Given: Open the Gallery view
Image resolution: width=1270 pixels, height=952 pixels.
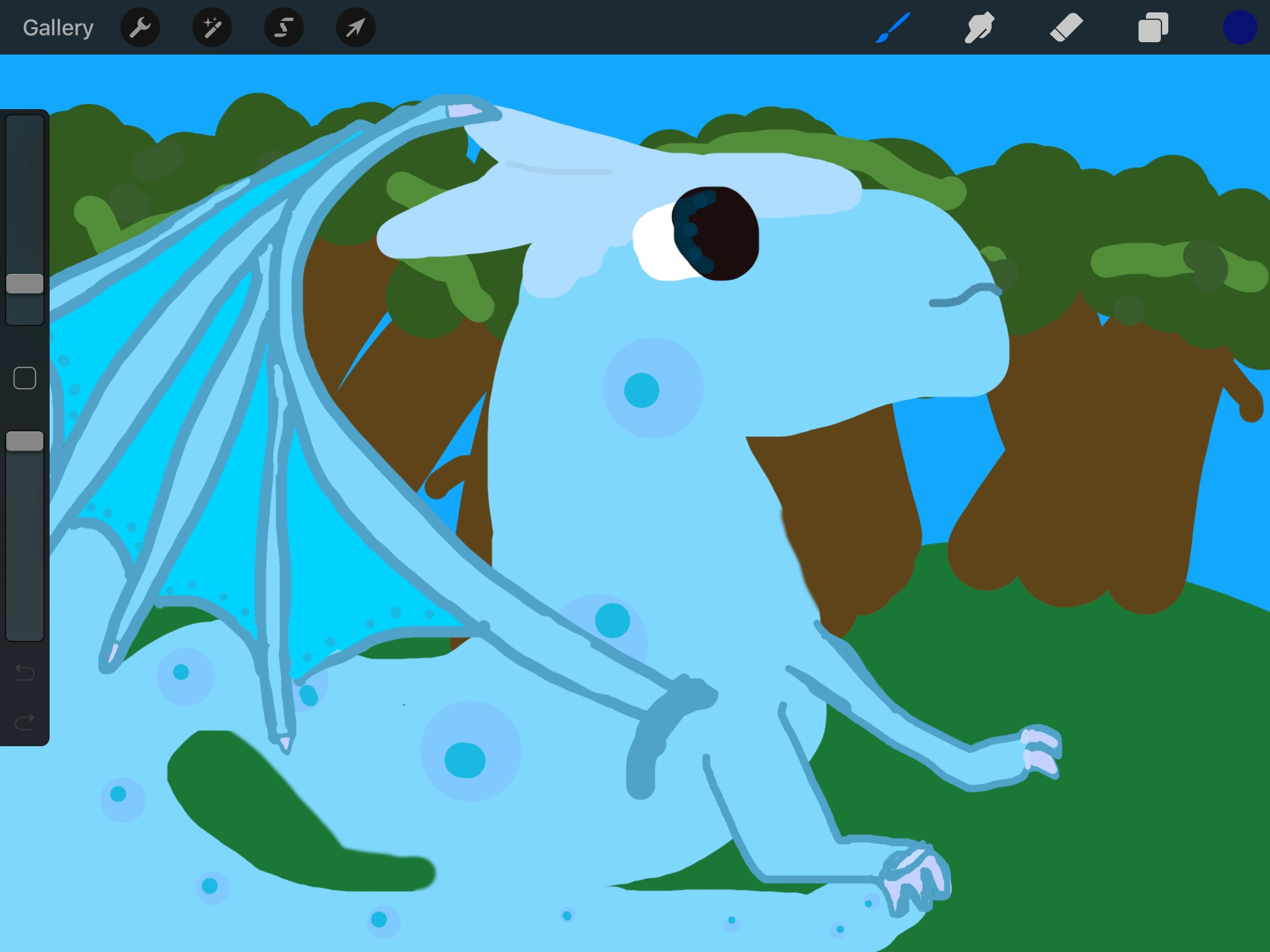Looking at the screenshot, I should (x=58, y=28).
